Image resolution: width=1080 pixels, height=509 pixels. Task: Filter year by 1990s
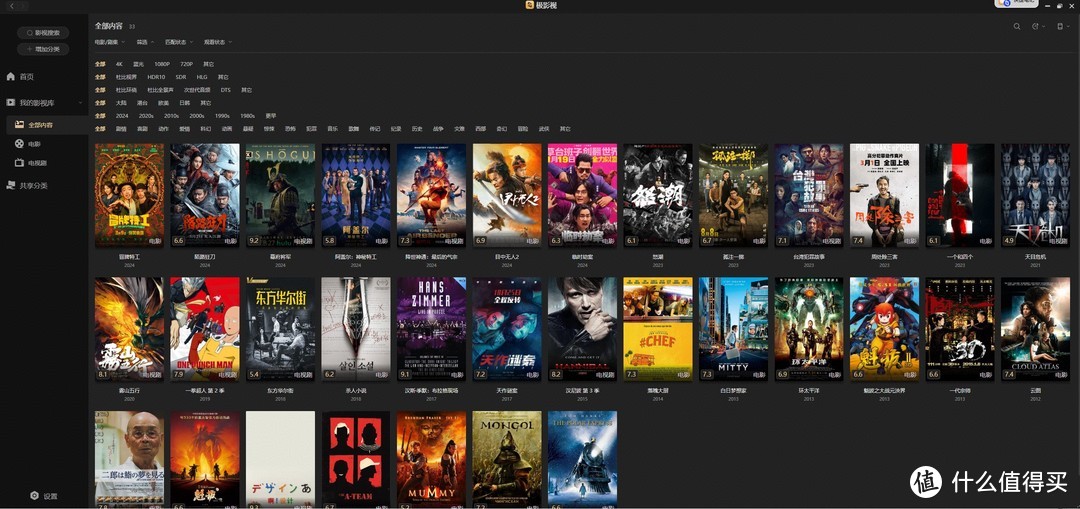pos(222,116)
